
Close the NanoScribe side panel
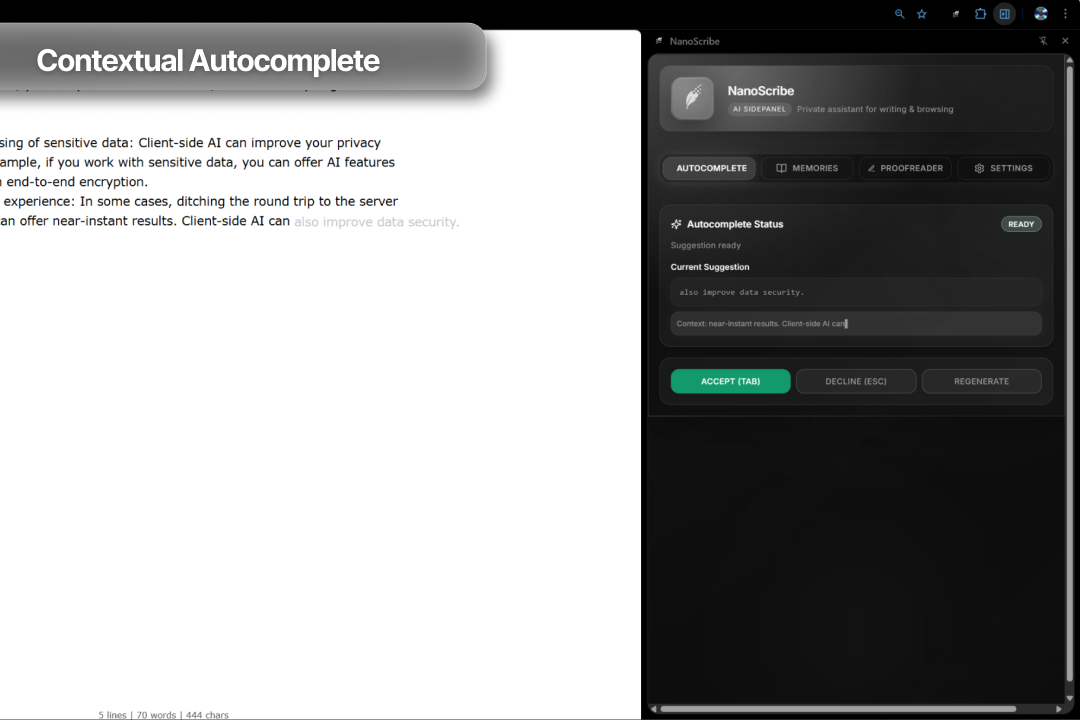(1066, 41)
